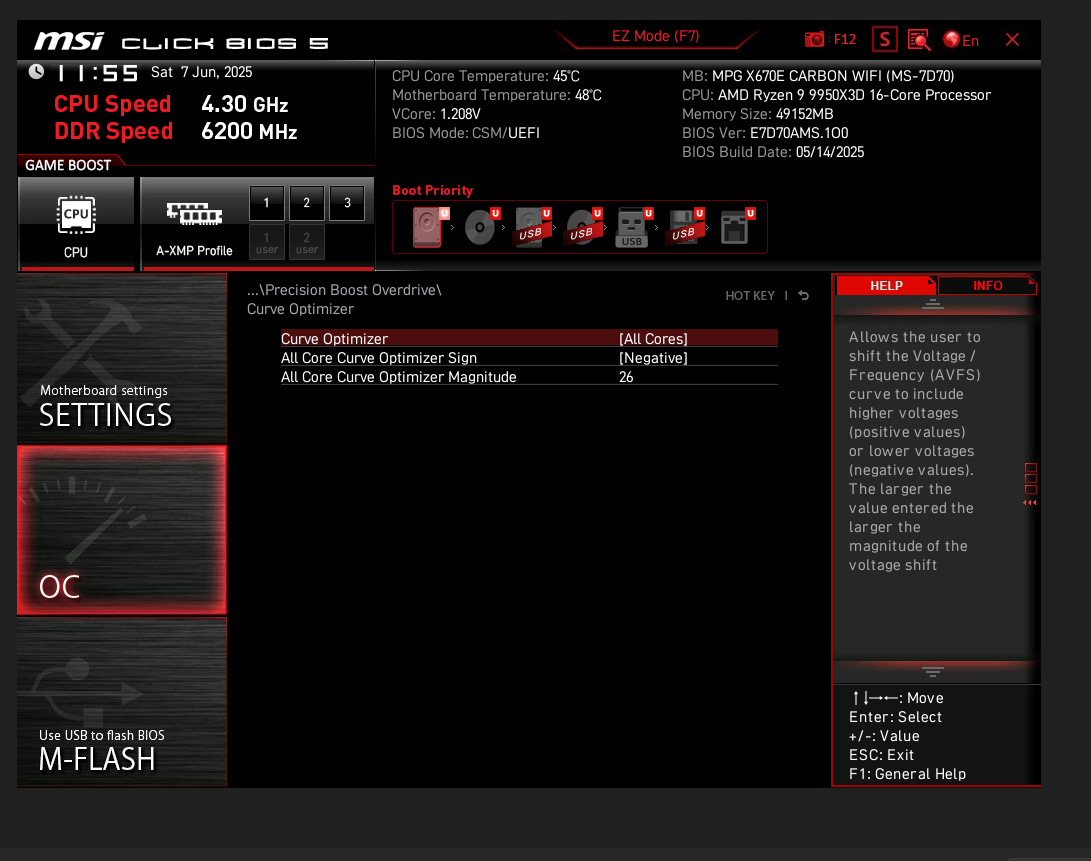Click the DDR Speed 6200 MHz readout

[x=176, y=131]
